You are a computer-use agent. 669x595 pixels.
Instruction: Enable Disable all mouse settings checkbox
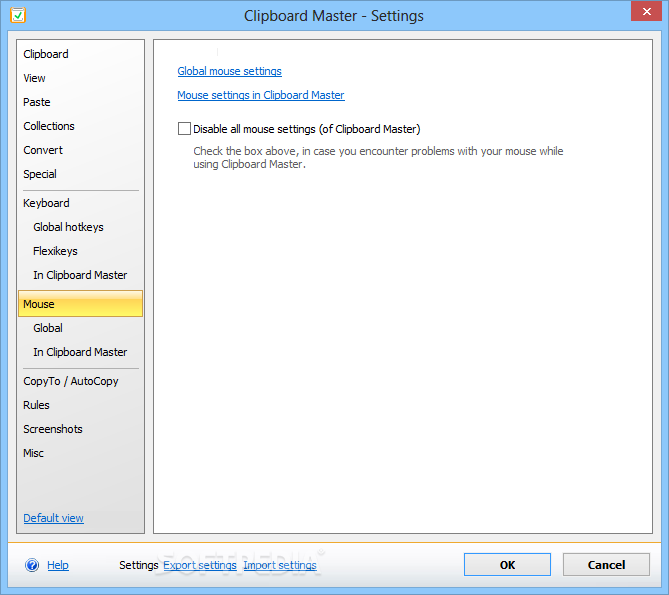(184, 128)
